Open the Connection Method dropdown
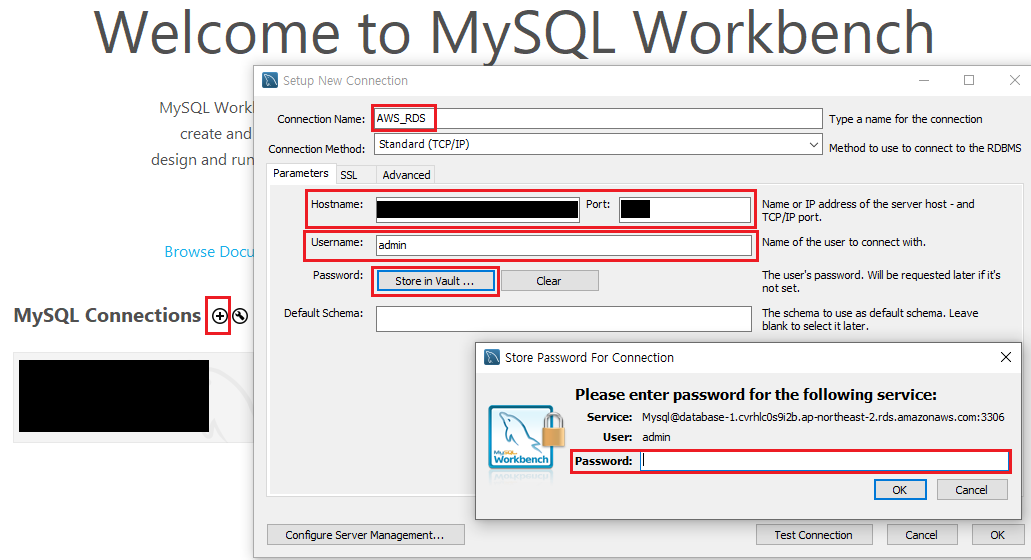Screen dimensions: 1031x560 pyautogui.click(x=598, y=145)
